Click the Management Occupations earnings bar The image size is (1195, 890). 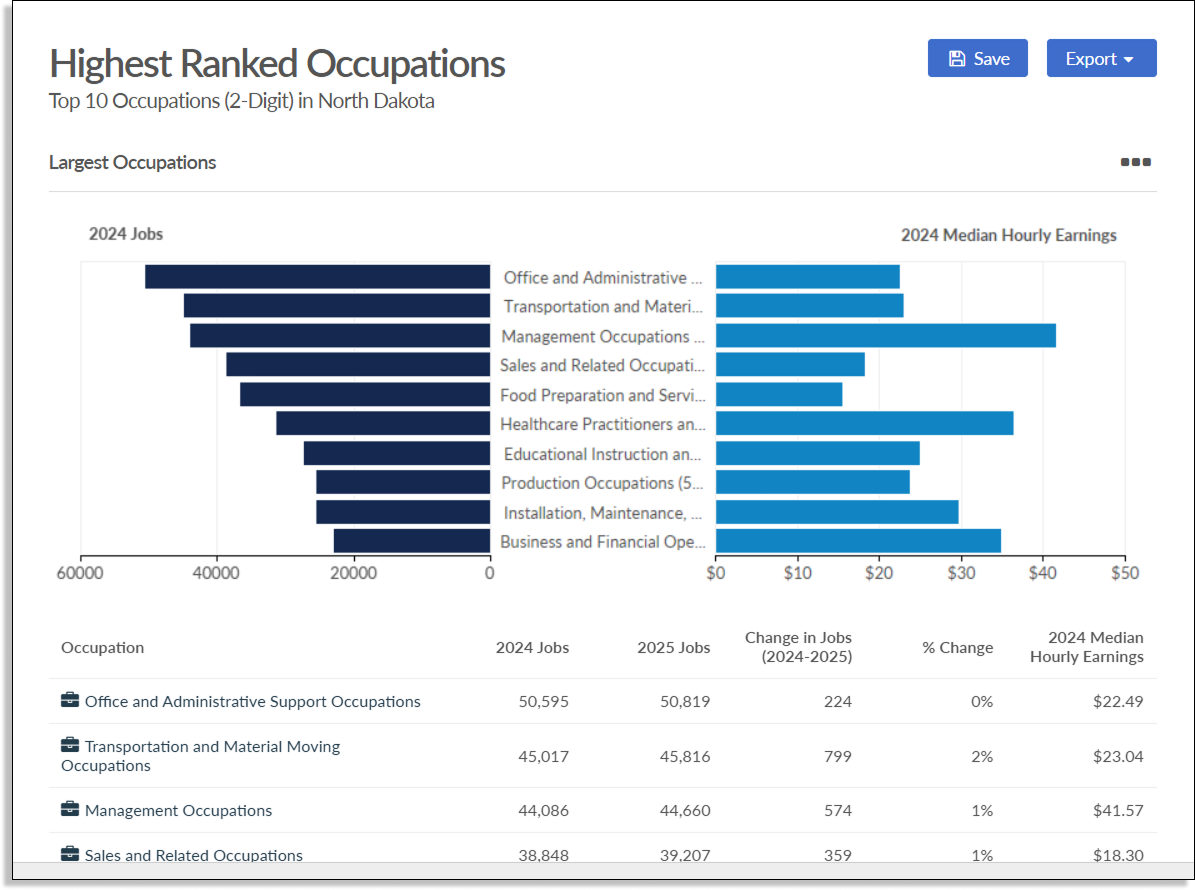885,336
